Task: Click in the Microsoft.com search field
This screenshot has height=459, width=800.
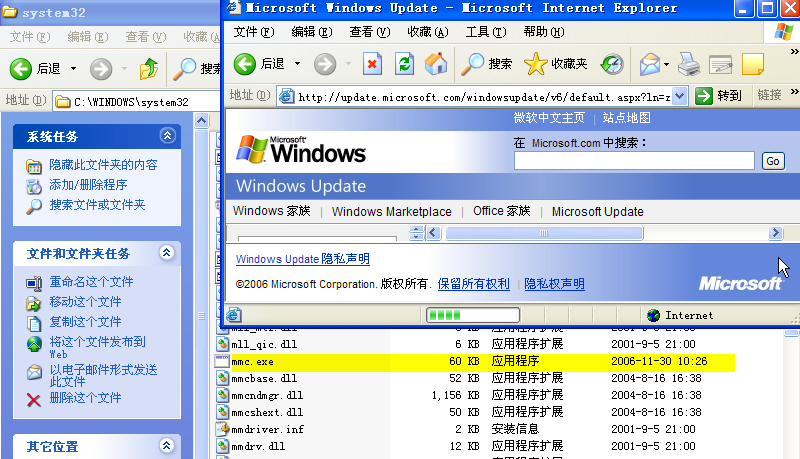Action: [x=634, y=161]
